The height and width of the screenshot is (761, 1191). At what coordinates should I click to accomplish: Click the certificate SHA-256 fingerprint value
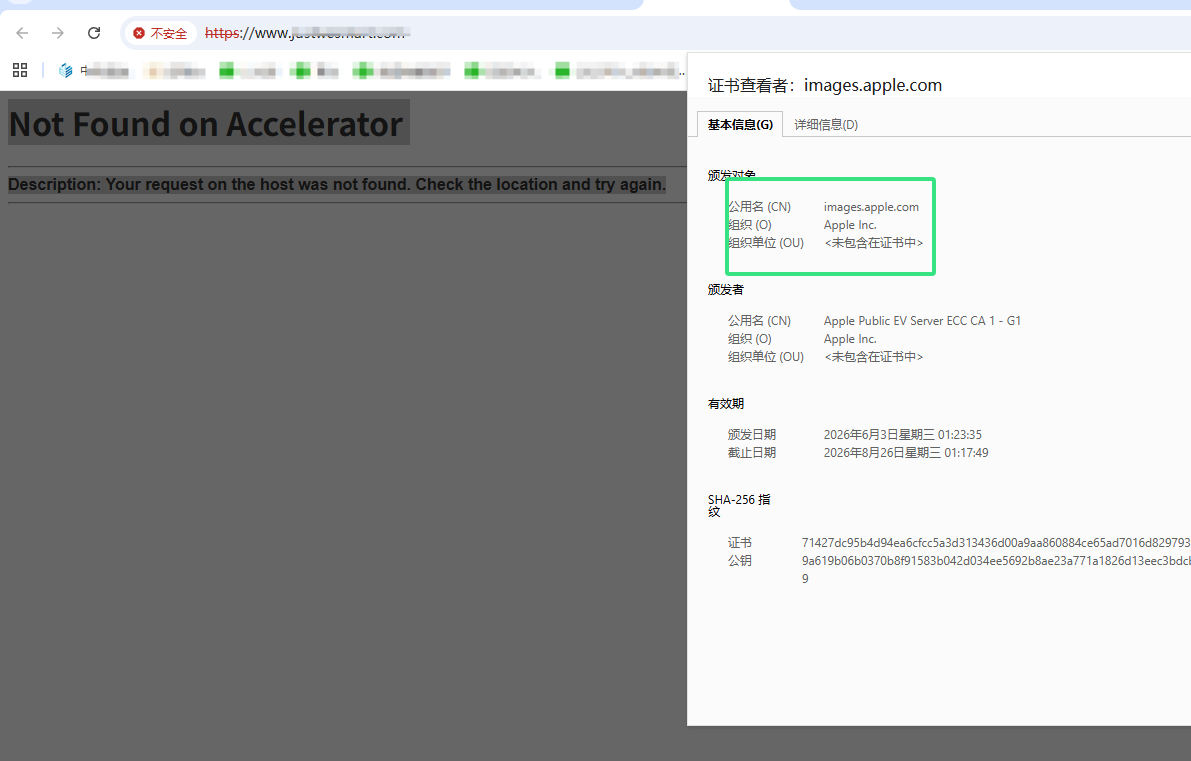tap(996, 542)
